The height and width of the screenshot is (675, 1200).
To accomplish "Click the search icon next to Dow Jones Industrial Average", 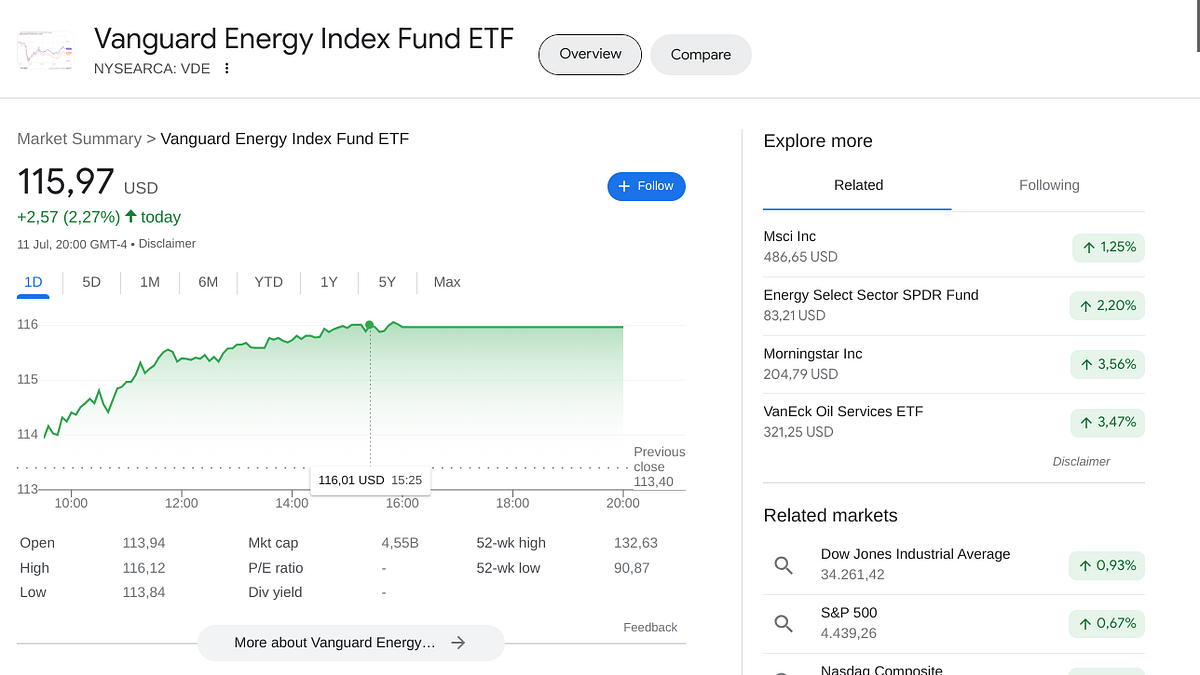I will [784, 565].
